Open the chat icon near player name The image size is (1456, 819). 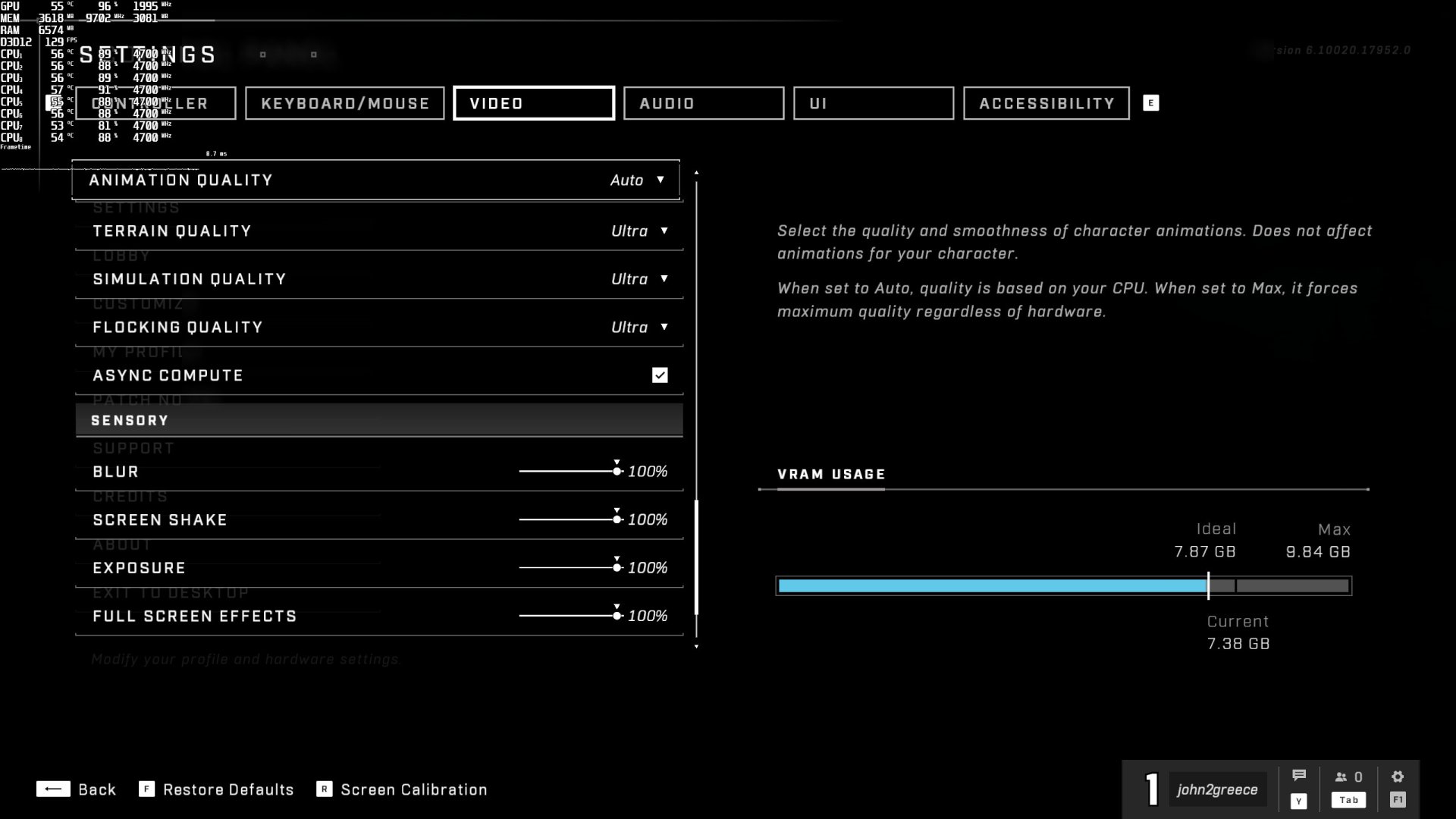coord(1300,775)
